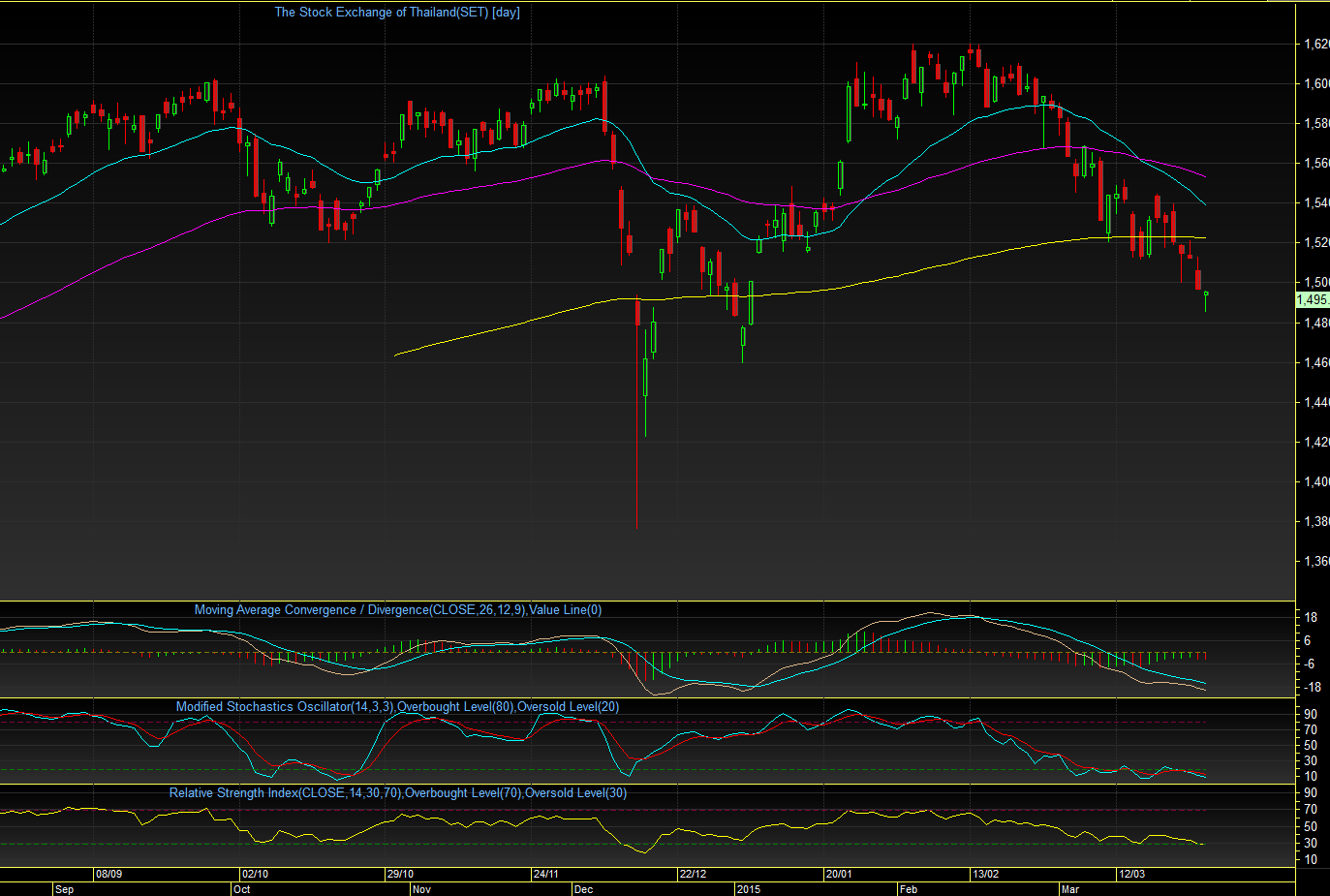Click the 50 value on the Stochastics scale
1330x896 pixels.
pyautogui.click(x=1311, y=745)
